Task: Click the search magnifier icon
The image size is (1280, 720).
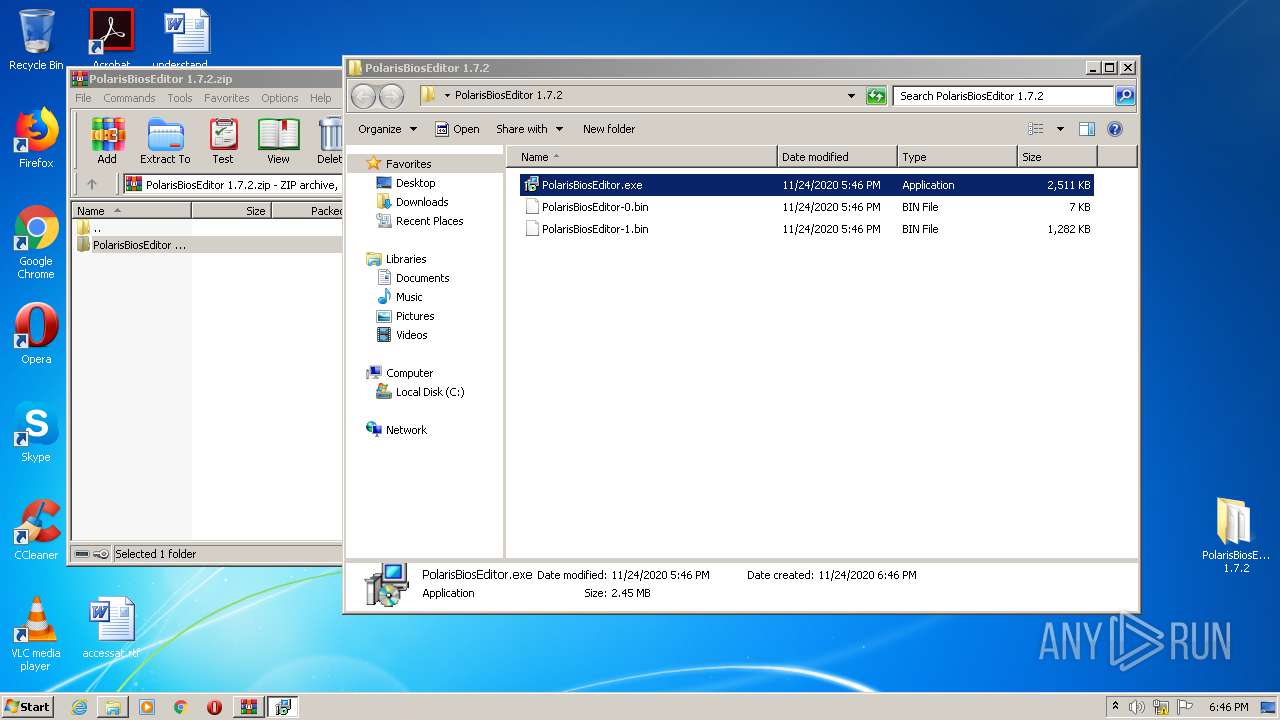Action: [1125, 96]
